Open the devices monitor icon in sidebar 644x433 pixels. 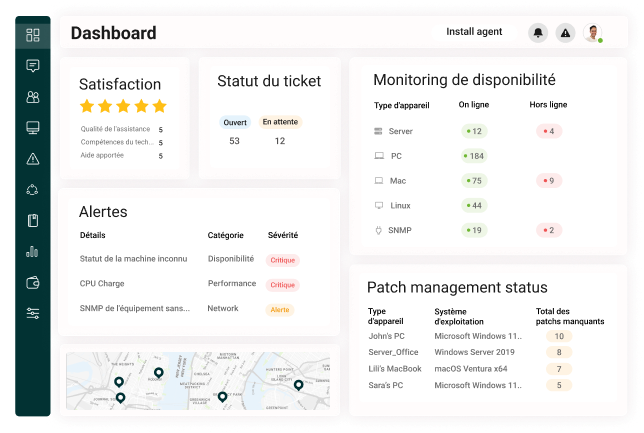(33, 128)
